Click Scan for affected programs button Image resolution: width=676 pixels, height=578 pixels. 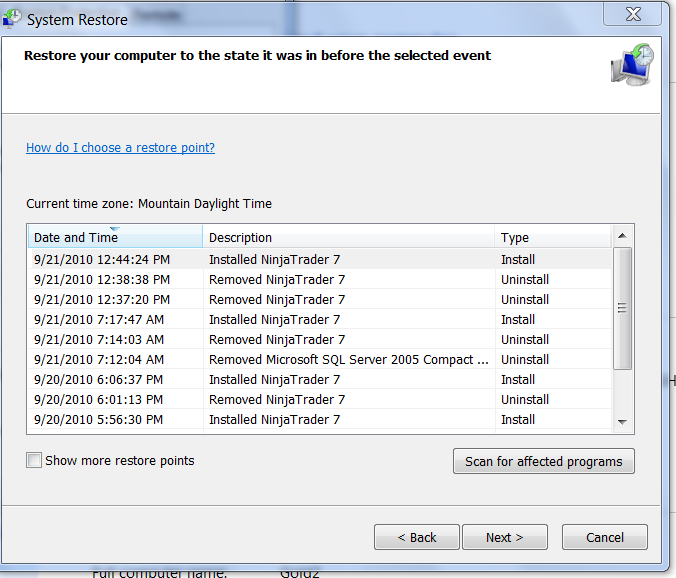tap(543, 461)
